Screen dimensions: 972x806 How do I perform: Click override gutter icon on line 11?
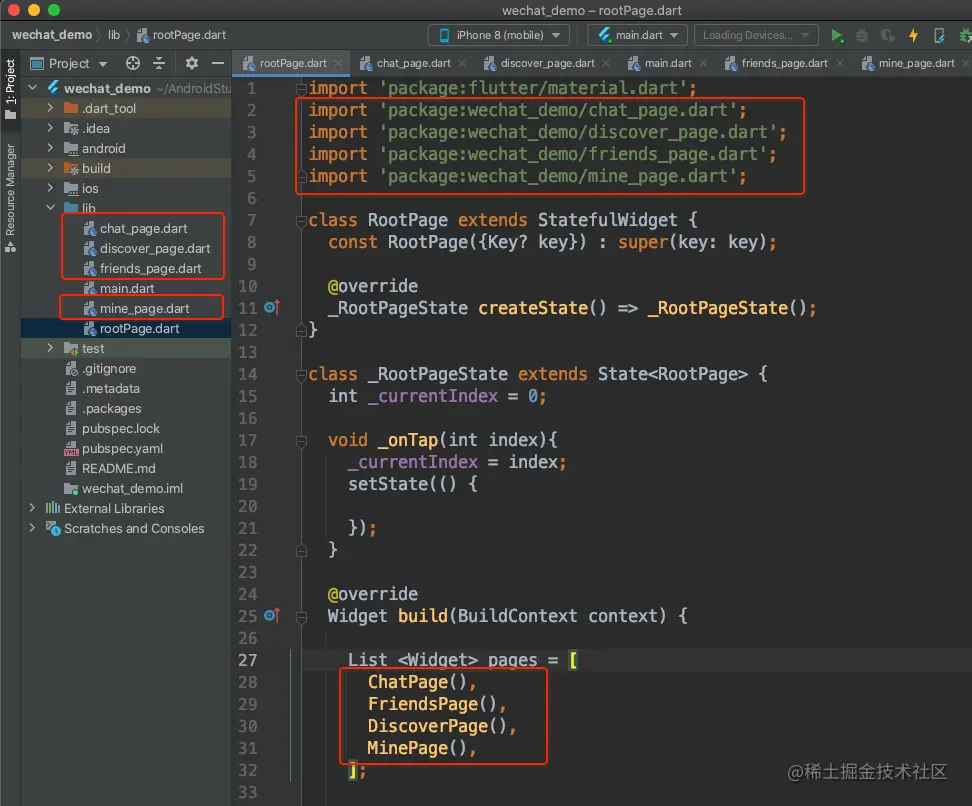pos(271,308)
